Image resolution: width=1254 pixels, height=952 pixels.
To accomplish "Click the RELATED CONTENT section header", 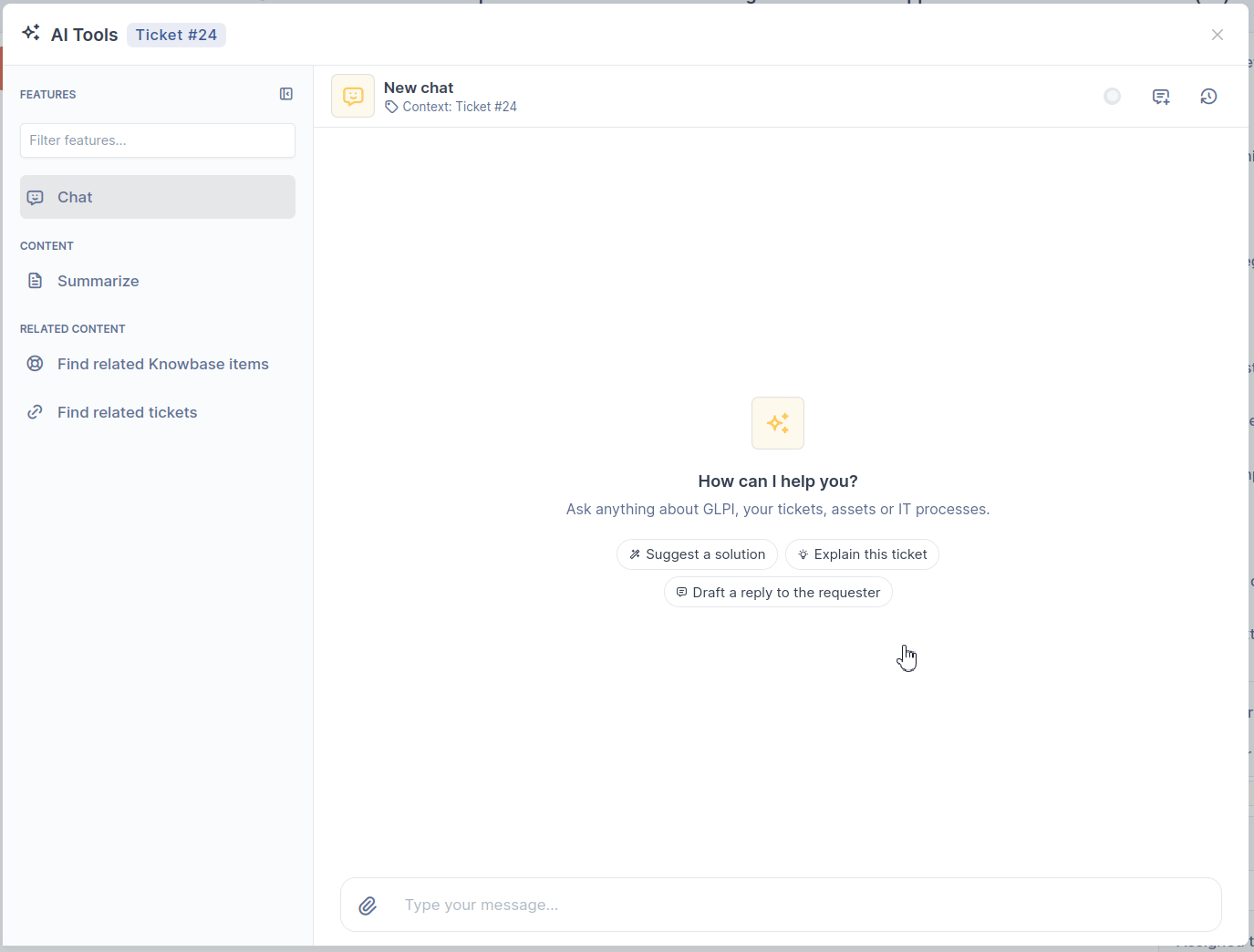I will click(x=73, y=329).
